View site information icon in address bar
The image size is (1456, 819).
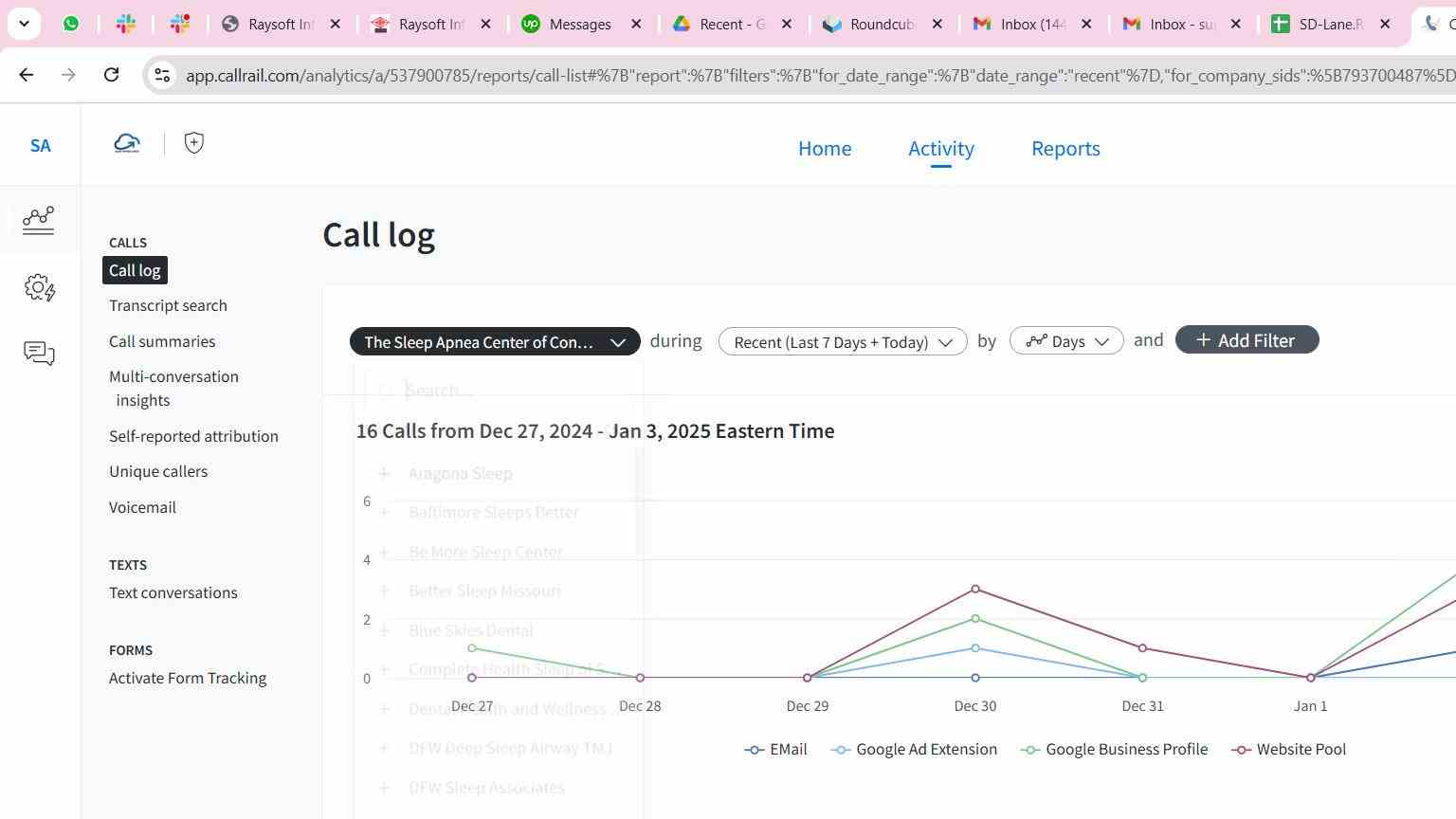[x=162, y=75]
